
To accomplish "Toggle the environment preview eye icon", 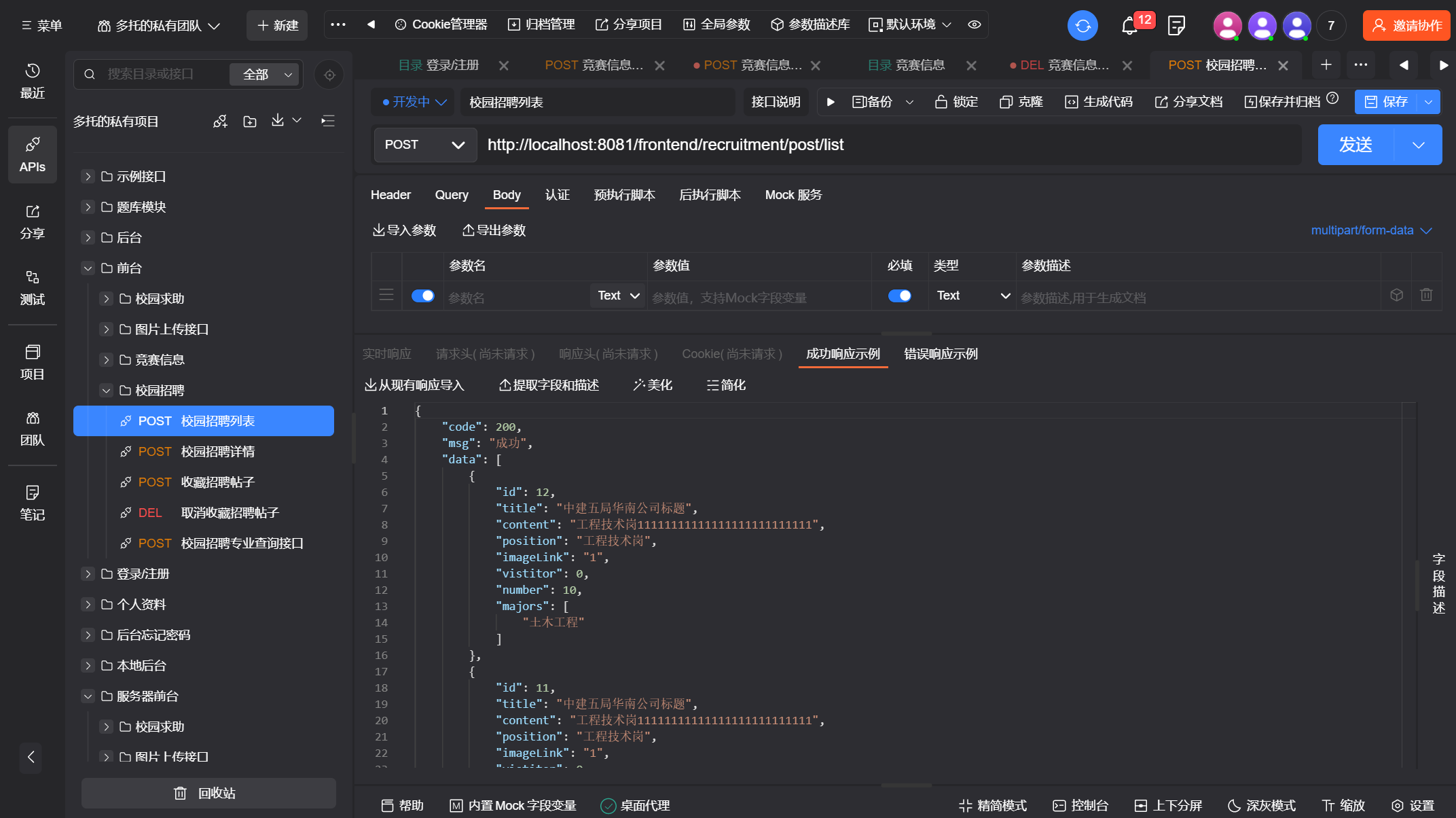I will [x=975, y=24].
